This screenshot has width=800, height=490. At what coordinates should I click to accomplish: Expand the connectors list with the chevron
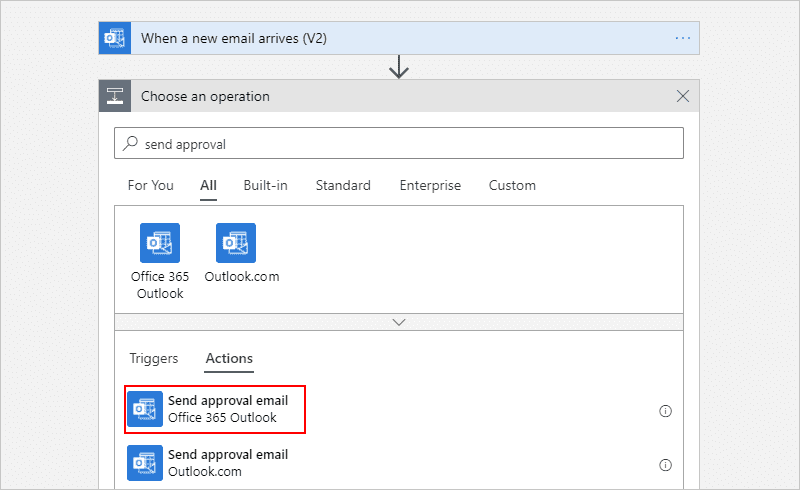coord(399,322)
